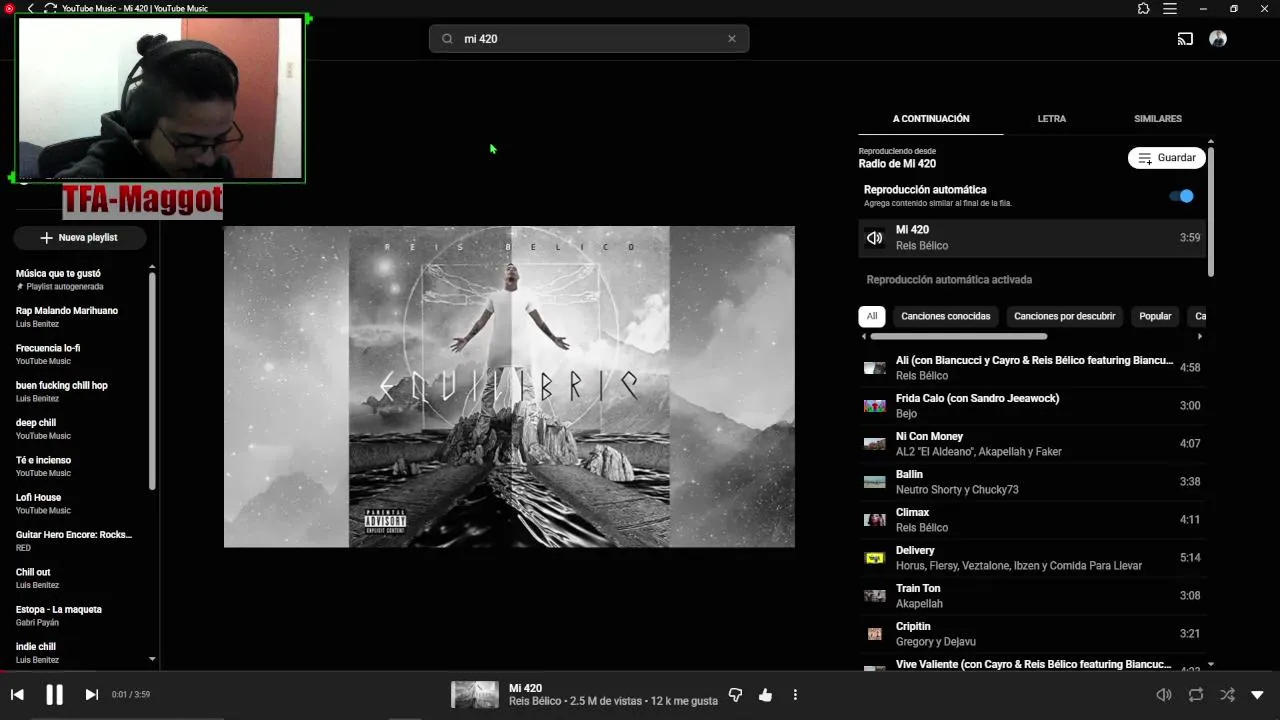
Task: Play Ali by Reis Bélico from queue
Action: point(1032,368)
